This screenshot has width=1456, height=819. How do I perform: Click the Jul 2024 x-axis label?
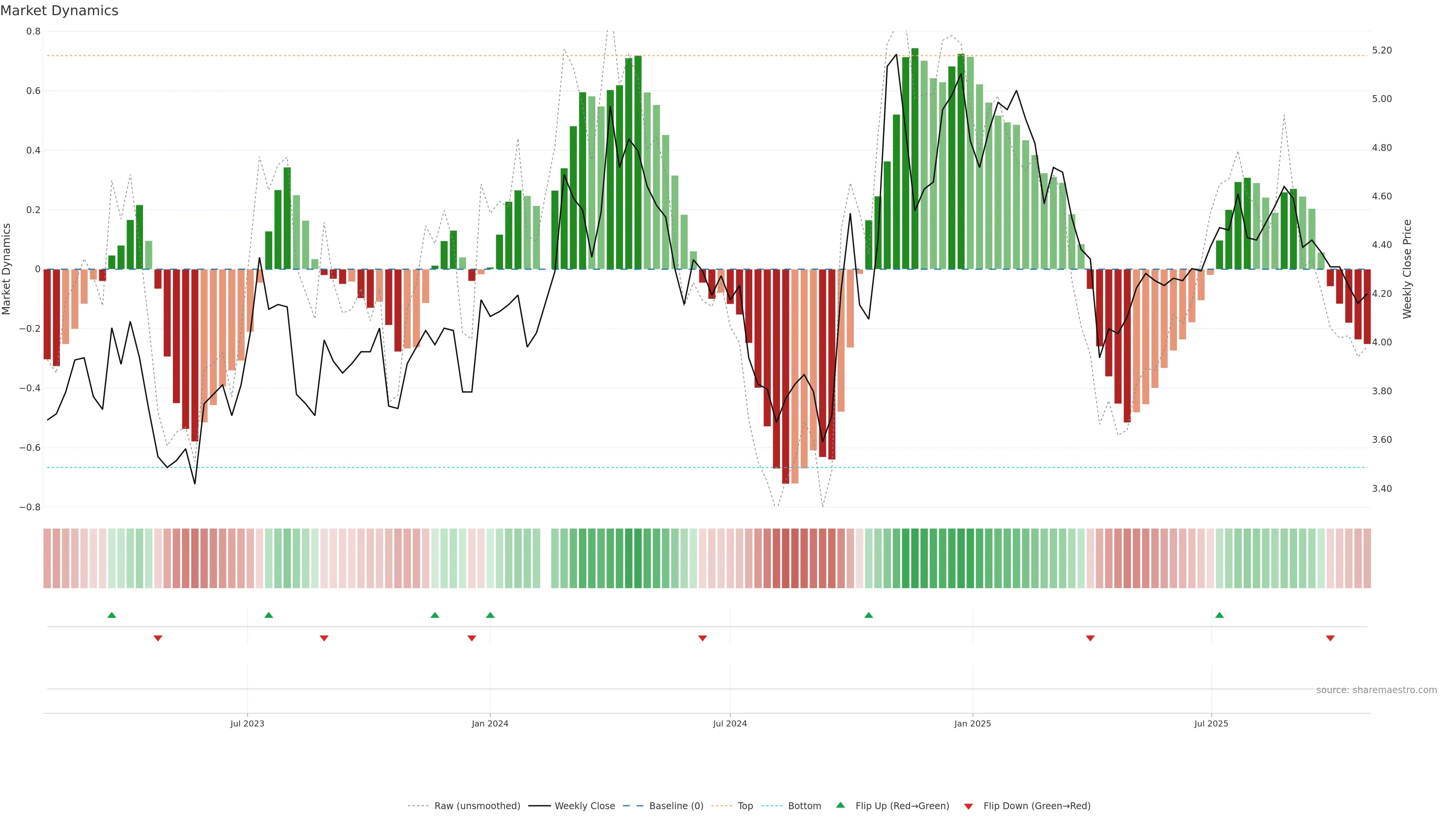[730, 723]
